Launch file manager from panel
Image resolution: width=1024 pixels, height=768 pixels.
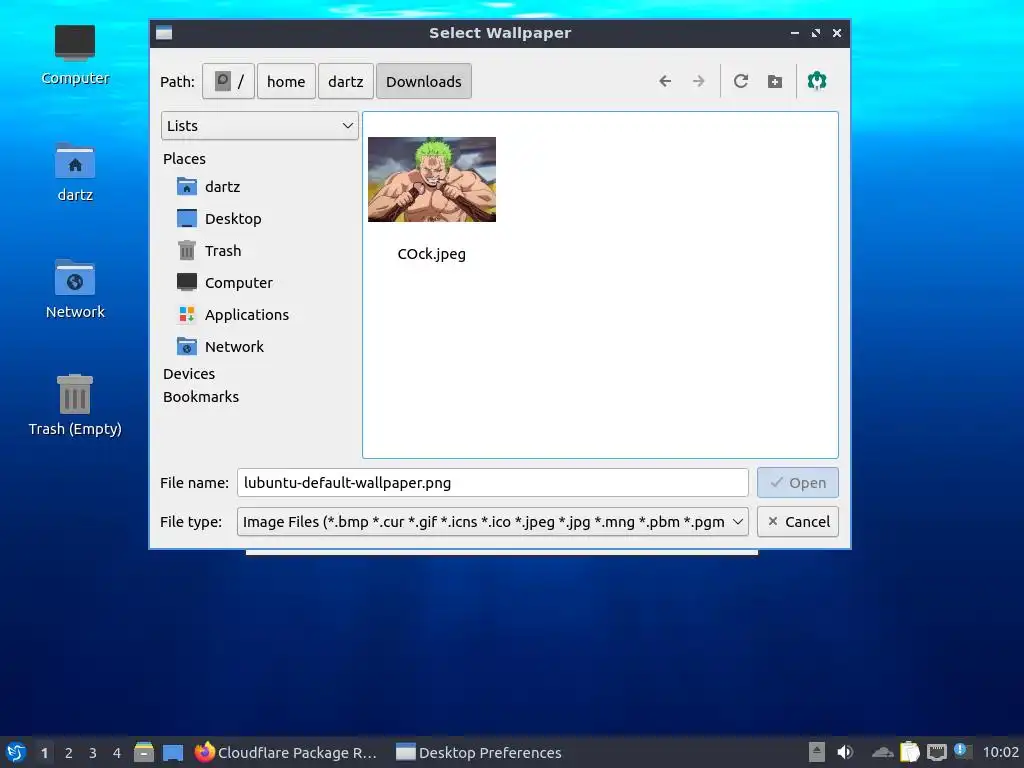pos(144,752)
